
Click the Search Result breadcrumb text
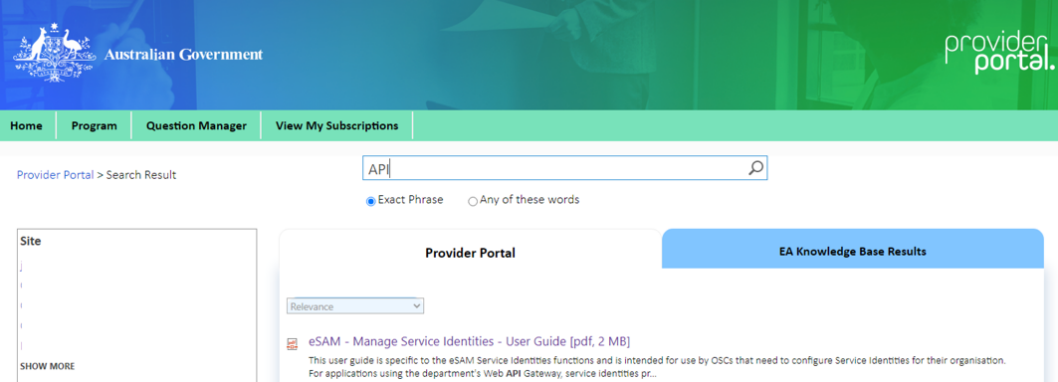[x=141, y=175]
